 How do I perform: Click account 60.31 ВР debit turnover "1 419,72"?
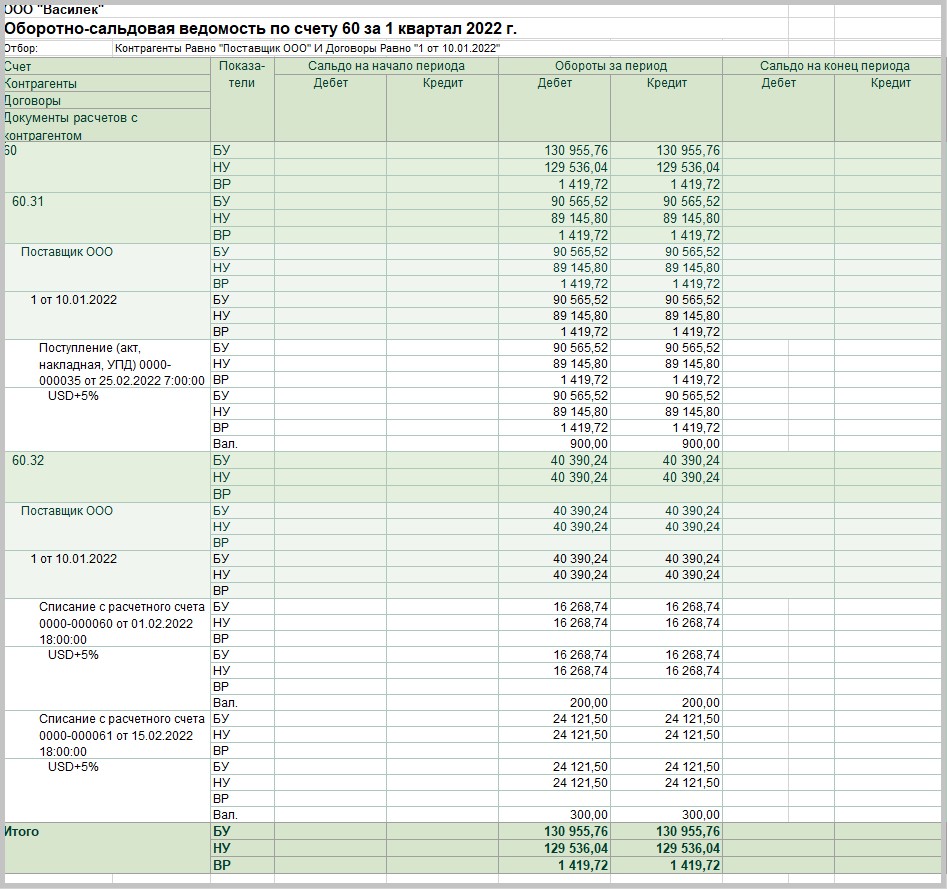(583, 235)
